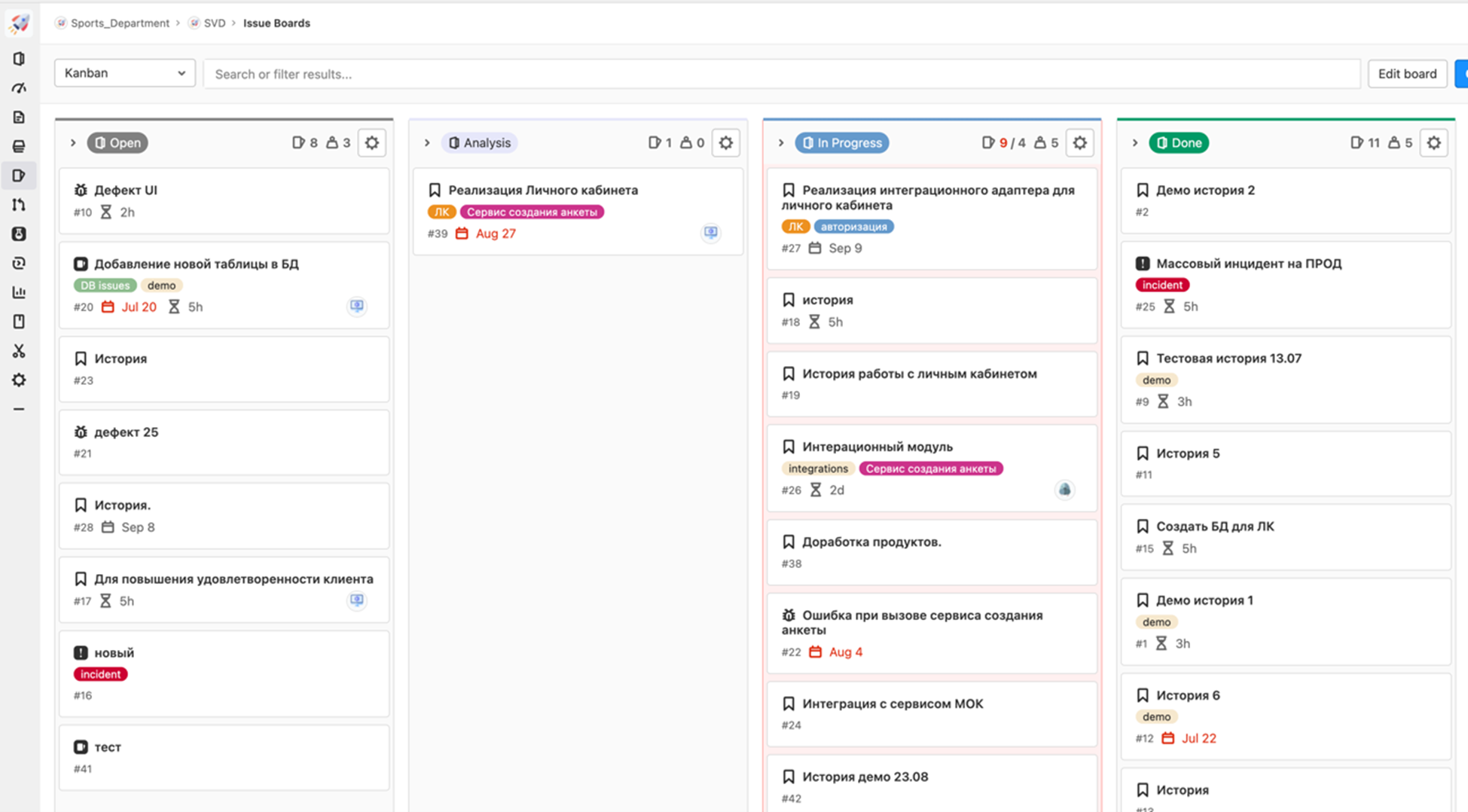The width and height of the screenshot is (1468, 812).
Task: Open the speedometer dashboard sidebar icon
Action: coord(19,88)
